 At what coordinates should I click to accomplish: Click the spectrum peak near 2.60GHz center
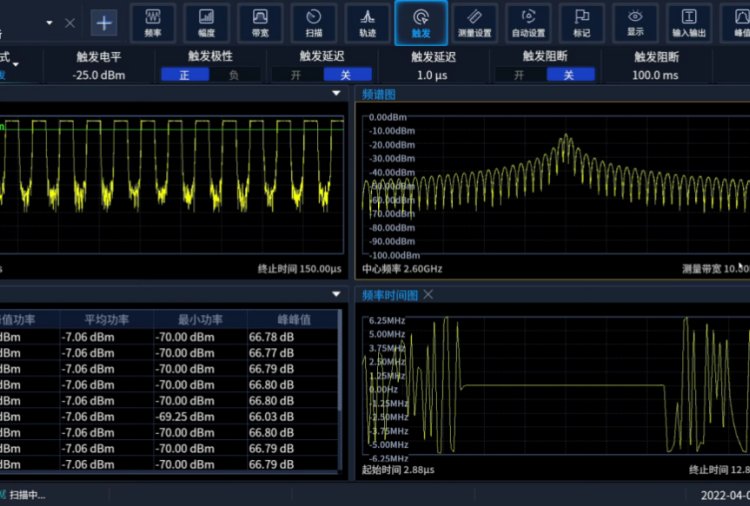pyautogui.click(x=566, y=138)
